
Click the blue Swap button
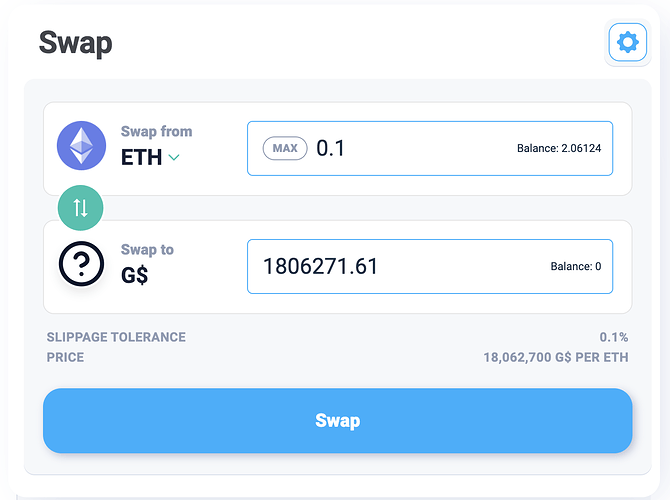[x=338, y=421]
